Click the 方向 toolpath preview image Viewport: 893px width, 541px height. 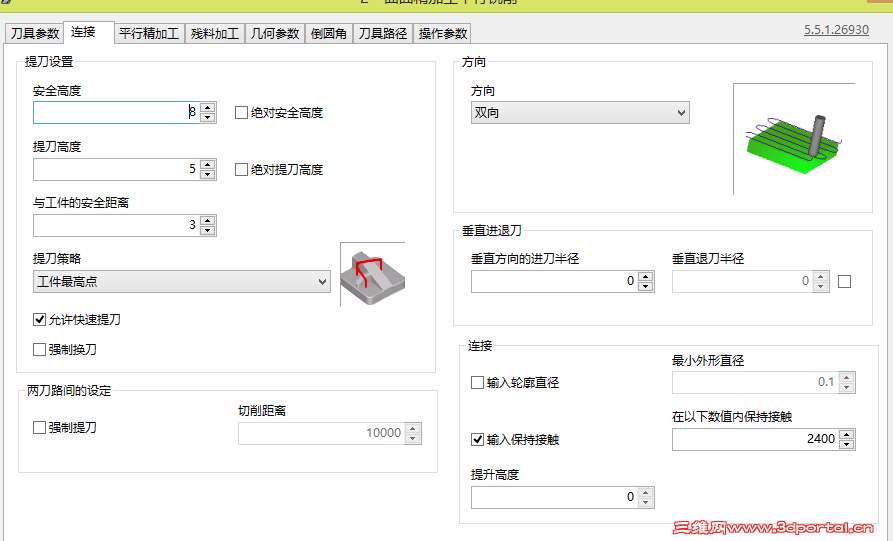tap(794, 139)
